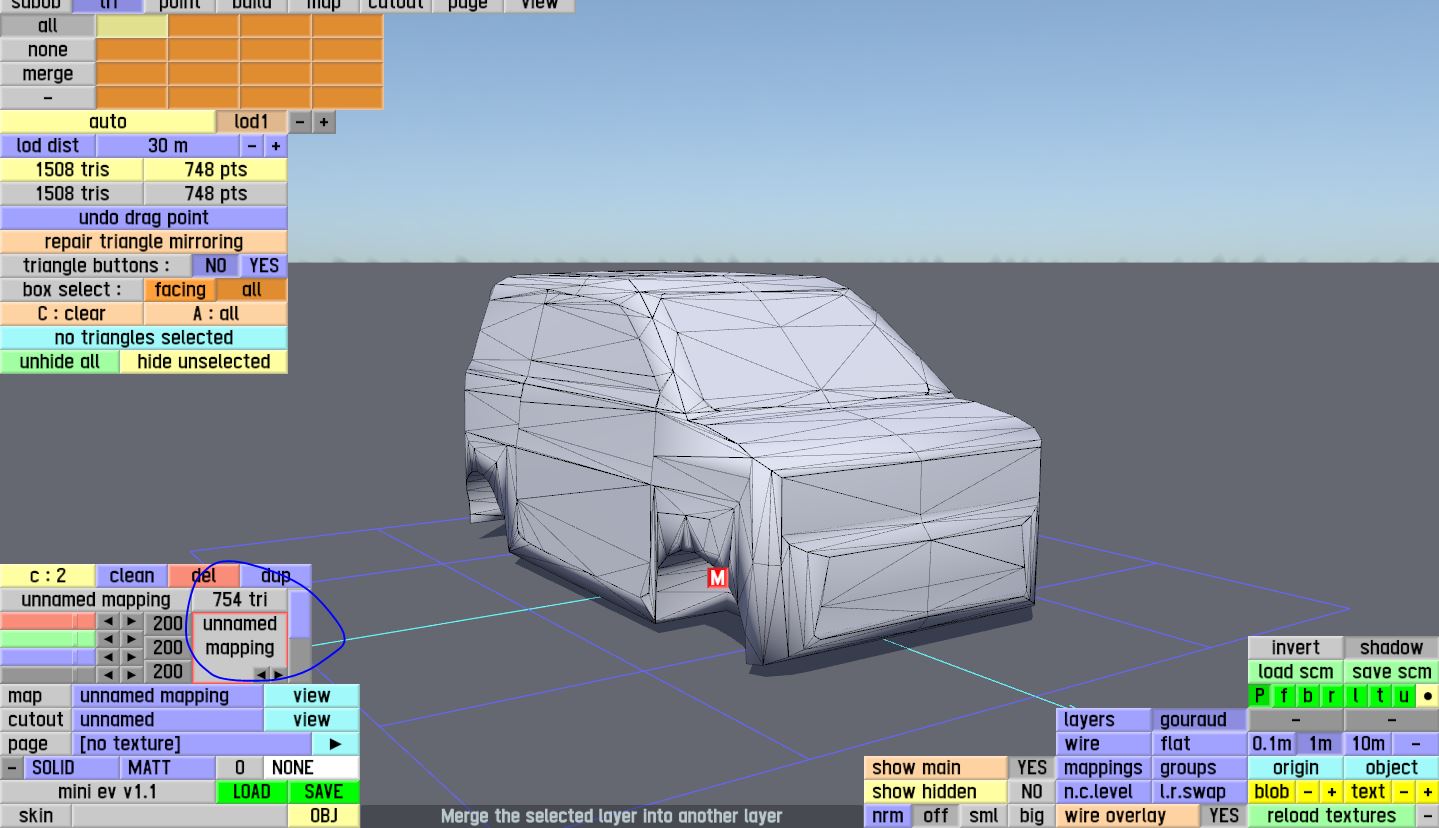This screenshot has height=828, width=1439.
Task: Toggle the show hidden NO button
Action: point(1032,792)
